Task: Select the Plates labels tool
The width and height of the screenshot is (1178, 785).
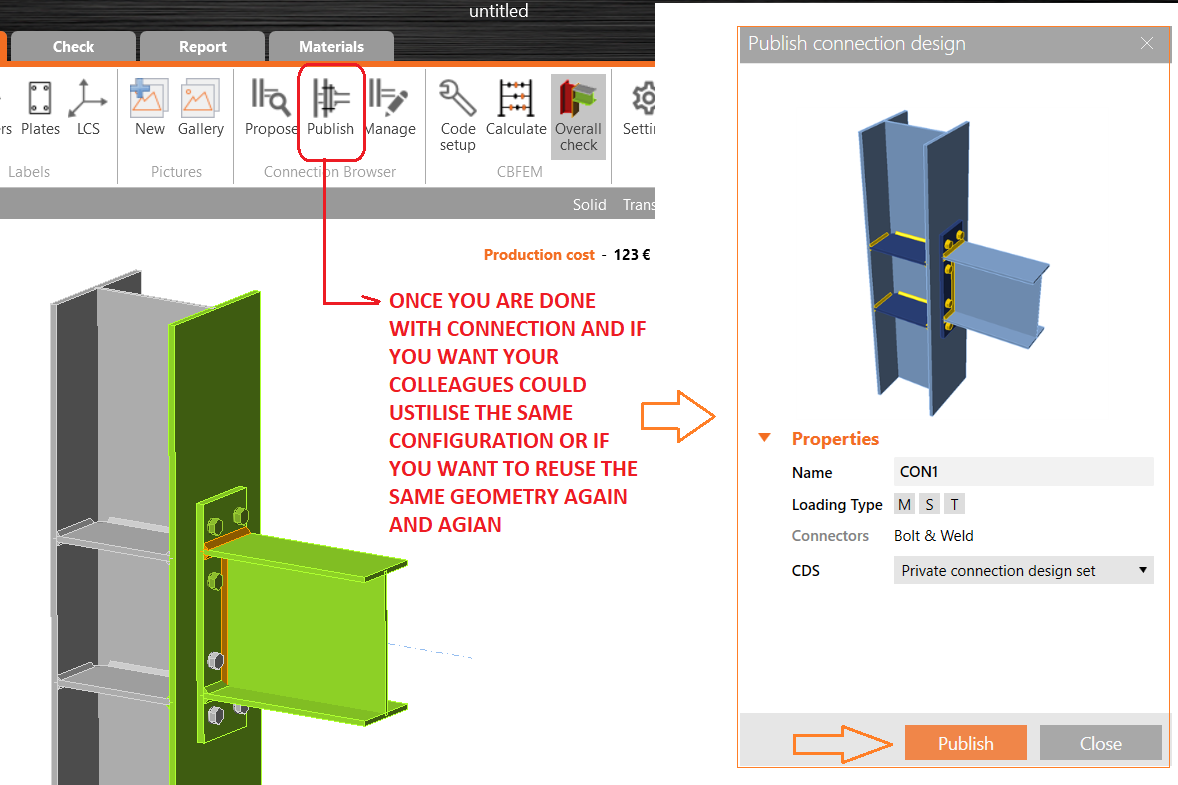Action: tap(40, 107)
